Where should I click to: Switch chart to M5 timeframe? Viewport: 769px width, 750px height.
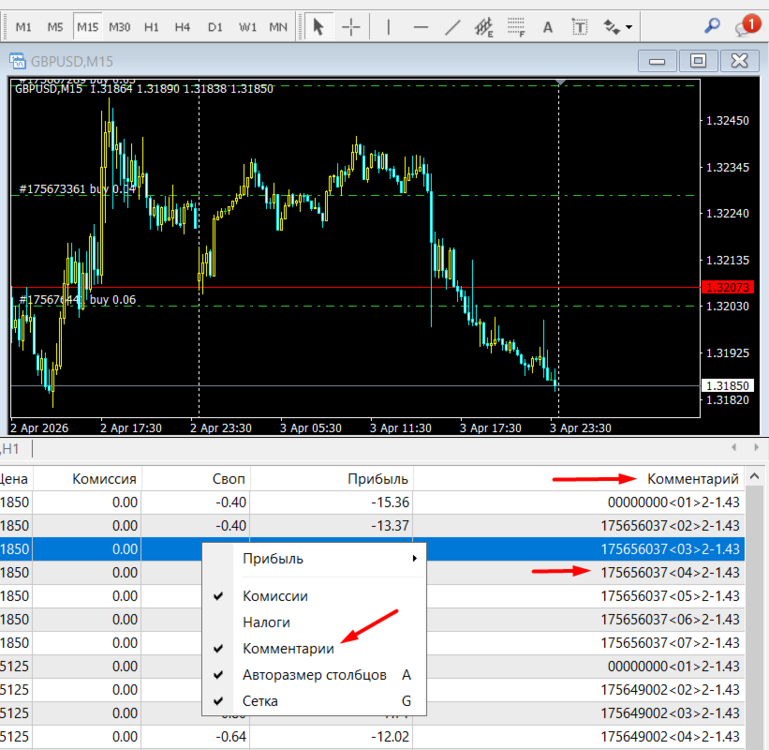click(55, 27)
